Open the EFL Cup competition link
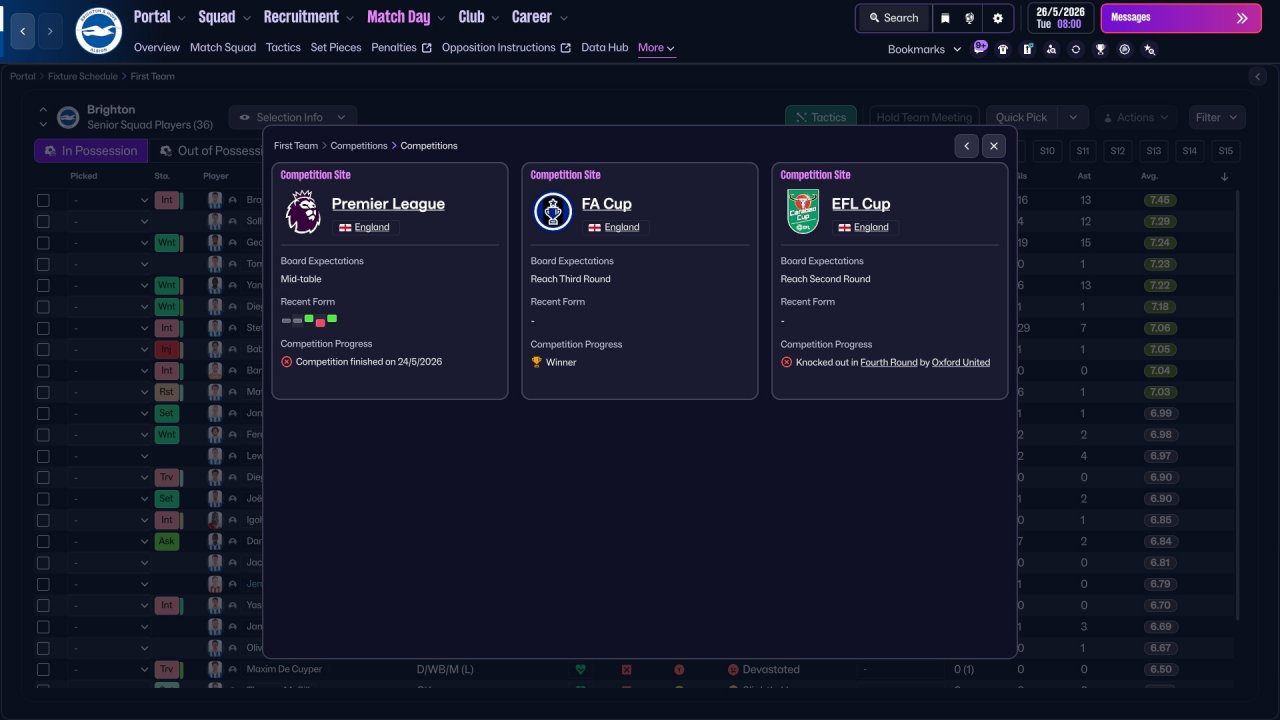Image resolution: width=1280 pixels, height=720 pixels. coord(861,204)
